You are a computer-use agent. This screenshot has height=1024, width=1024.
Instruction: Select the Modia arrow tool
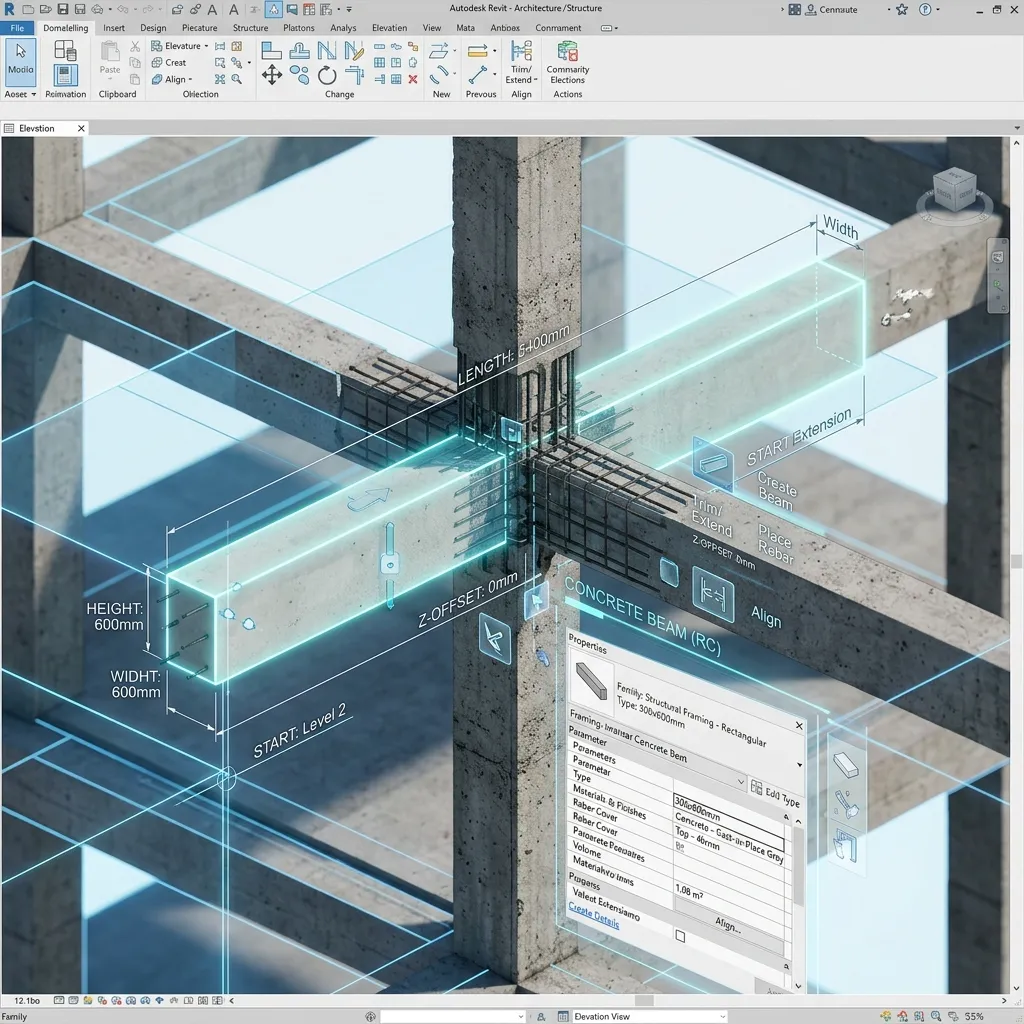click(x=20, y=62)
